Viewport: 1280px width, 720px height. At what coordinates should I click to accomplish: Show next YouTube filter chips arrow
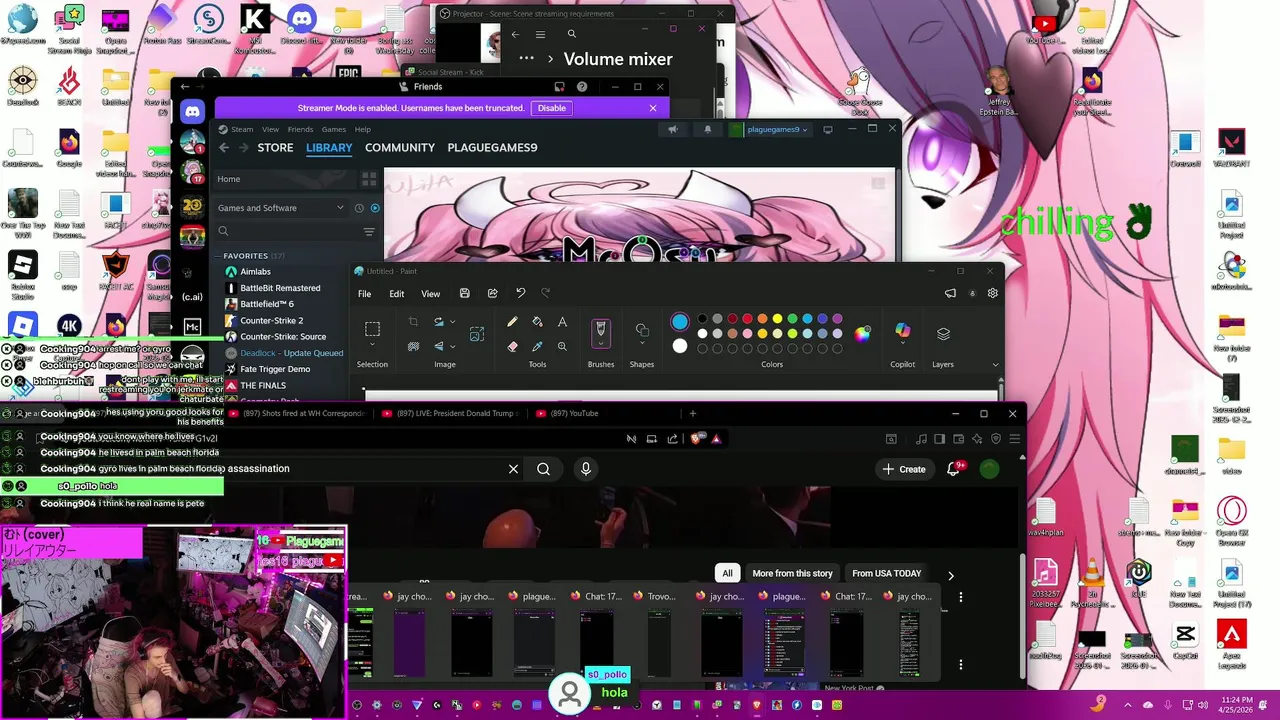point(950,575)
